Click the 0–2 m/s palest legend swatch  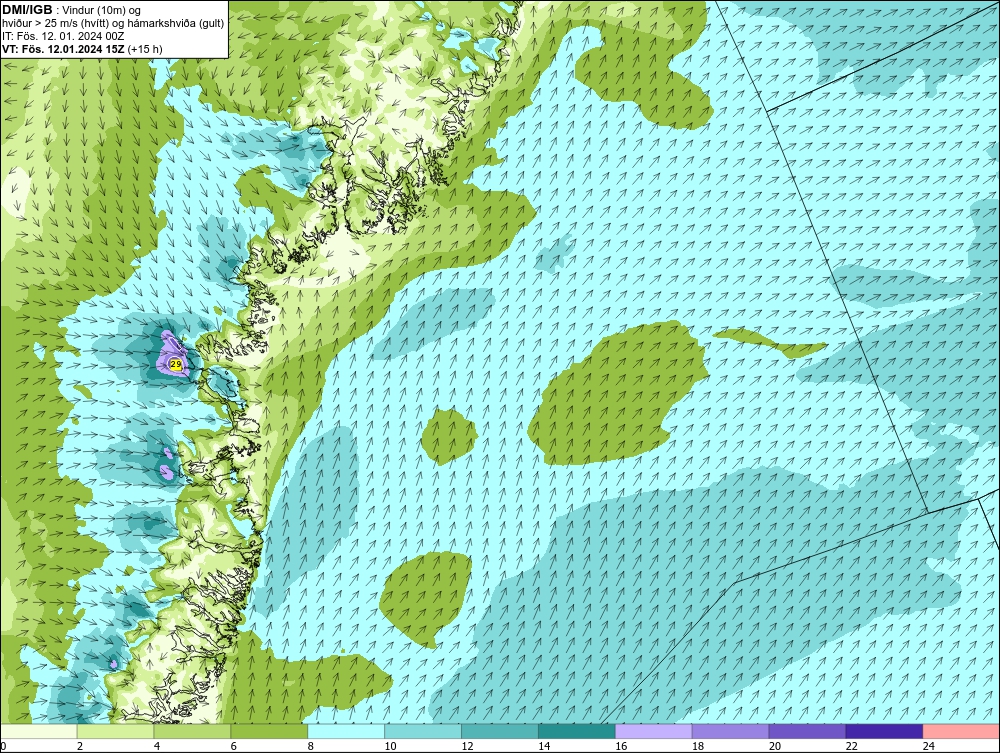pyautogui.click(x=38, y=731)
